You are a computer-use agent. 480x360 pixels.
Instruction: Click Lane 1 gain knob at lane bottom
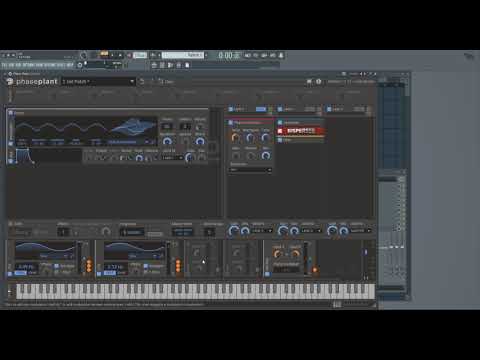234,231
